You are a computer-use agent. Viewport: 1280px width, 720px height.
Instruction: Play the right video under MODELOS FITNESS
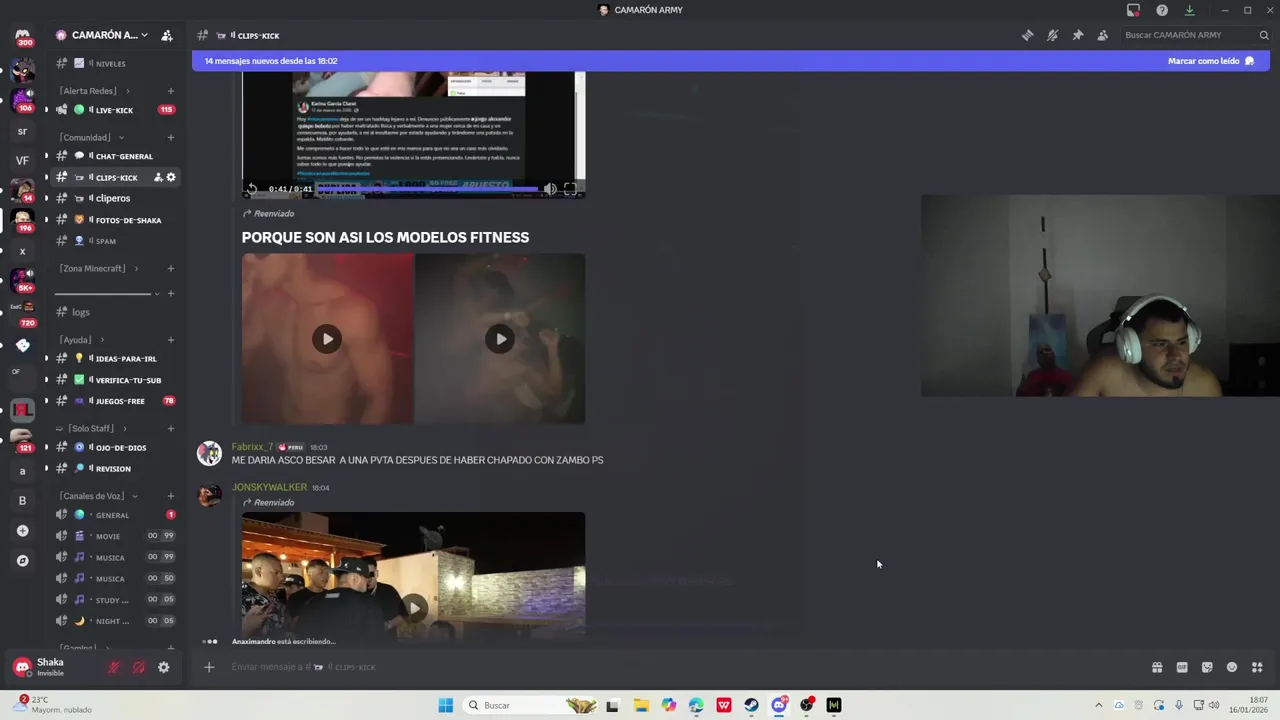500,339
